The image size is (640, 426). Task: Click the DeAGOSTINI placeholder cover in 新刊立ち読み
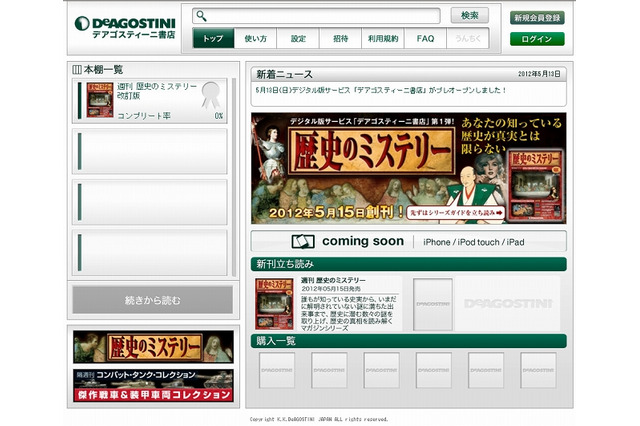[433, 304]
